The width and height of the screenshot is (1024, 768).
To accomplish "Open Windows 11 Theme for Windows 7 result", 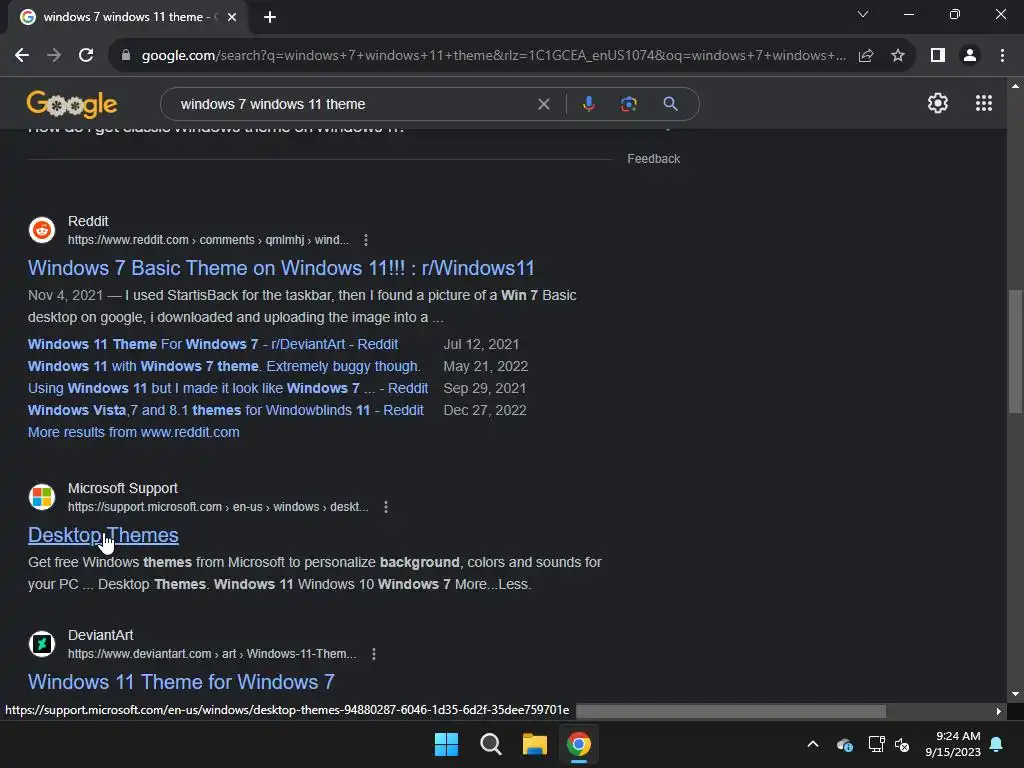I will (x=181, y=682).
